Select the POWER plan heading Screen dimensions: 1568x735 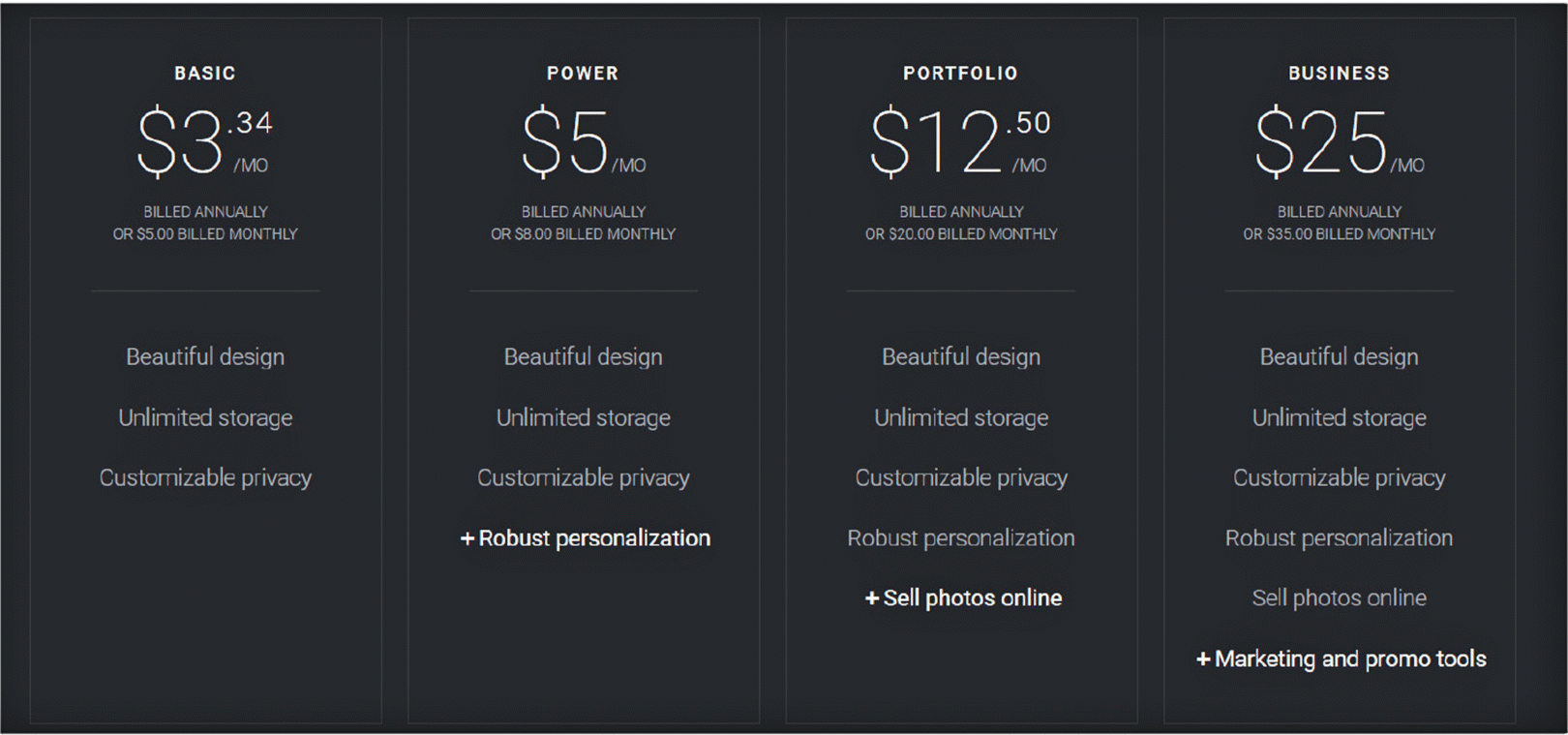582,72
